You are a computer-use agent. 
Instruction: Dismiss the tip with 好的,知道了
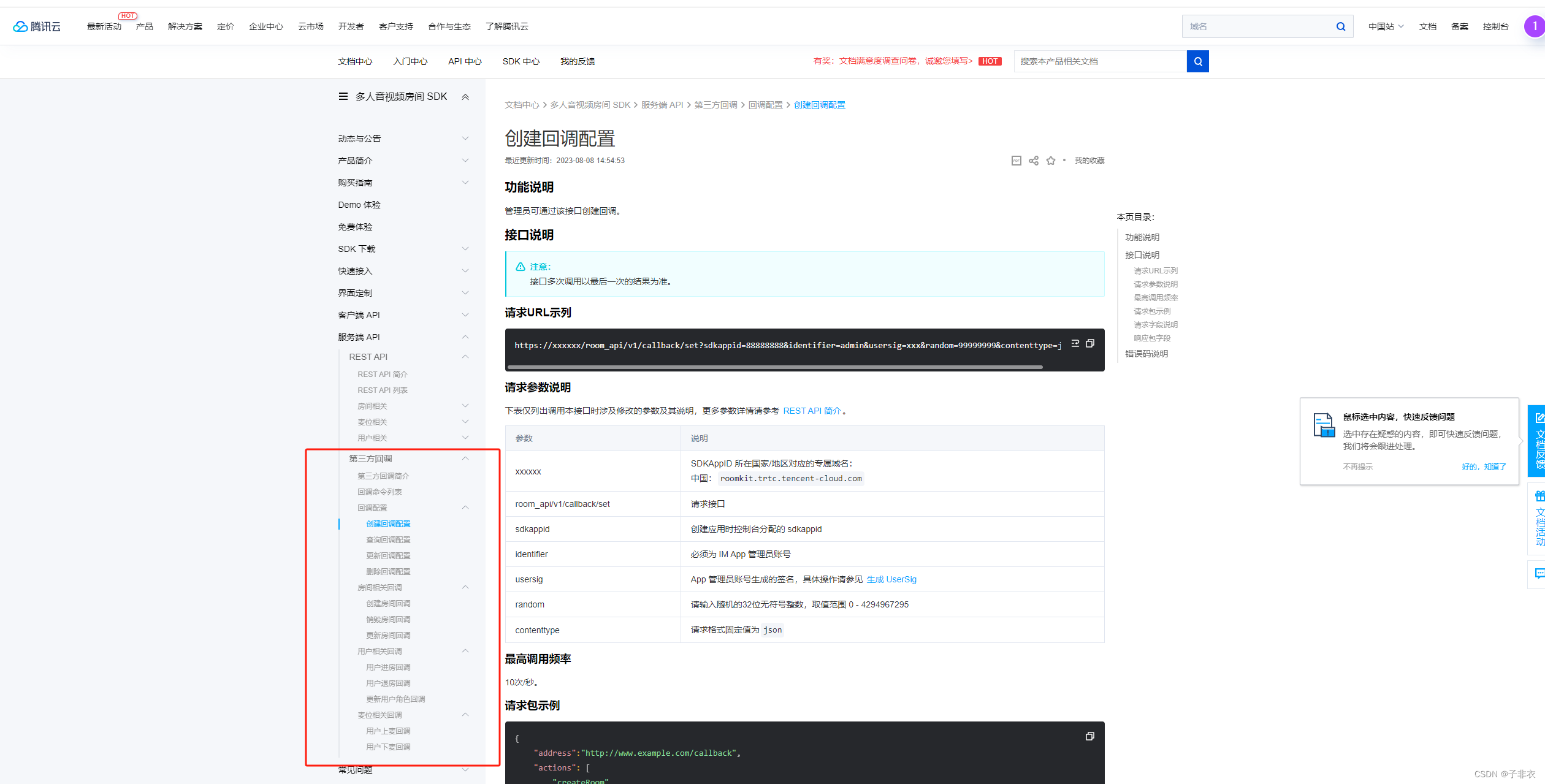click(x=1483, y=467)
